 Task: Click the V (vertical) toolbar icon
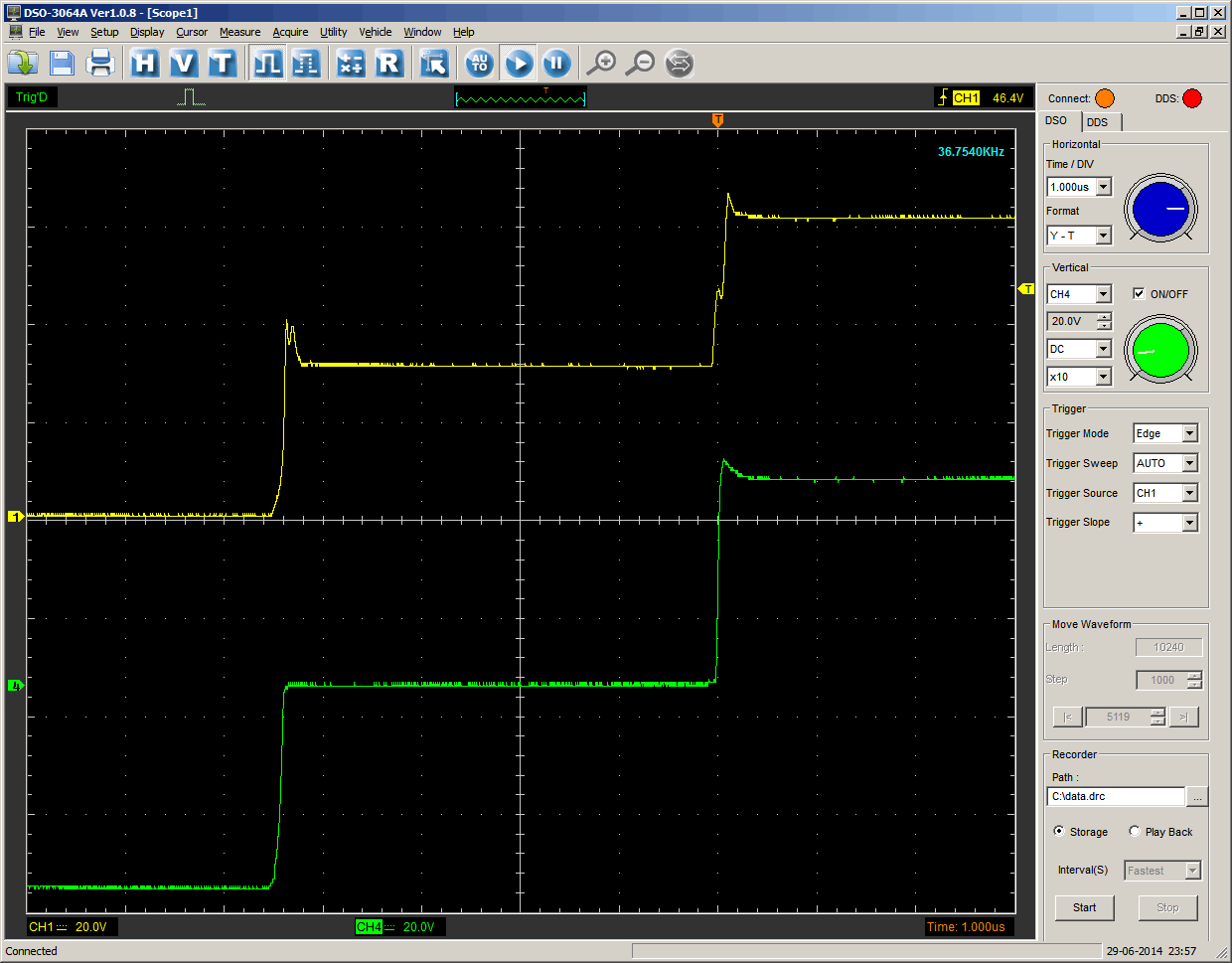click(x=184, y=64)
